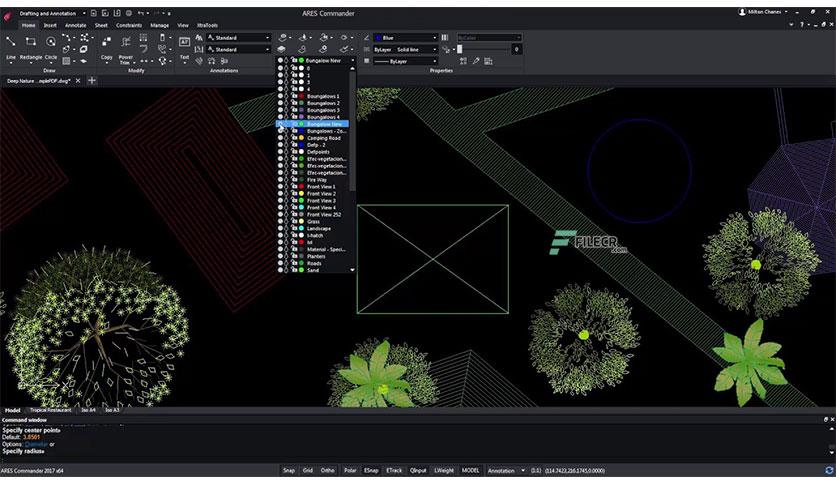The height and width of the screenshot is (484, 836).
Task: Click the MODEL button in status bar
Action: point(470,470)
